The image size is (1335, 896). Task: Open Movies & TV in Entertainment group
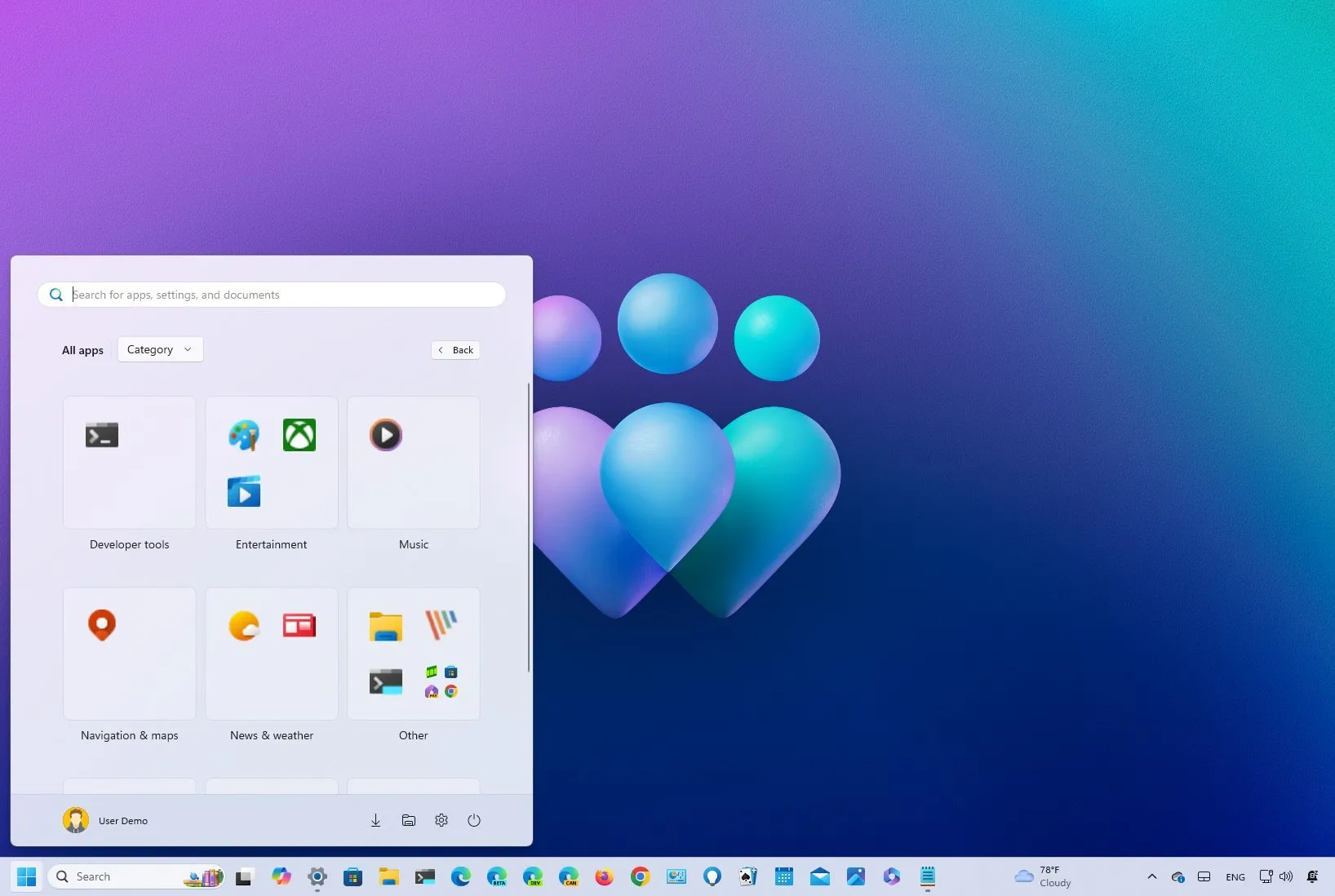244,491
